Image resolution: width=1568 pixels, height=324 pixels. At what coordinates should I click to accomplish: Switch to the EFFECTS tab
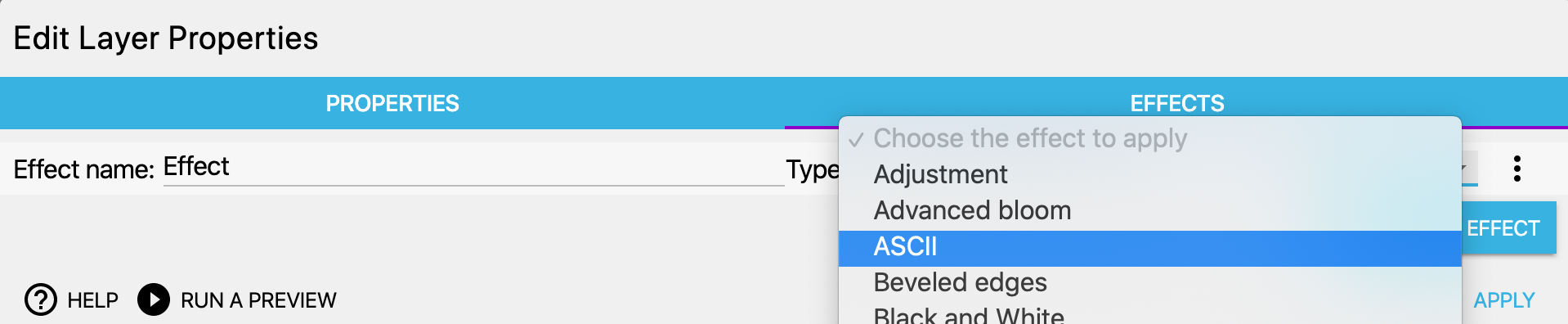[x=1176, y=103]
